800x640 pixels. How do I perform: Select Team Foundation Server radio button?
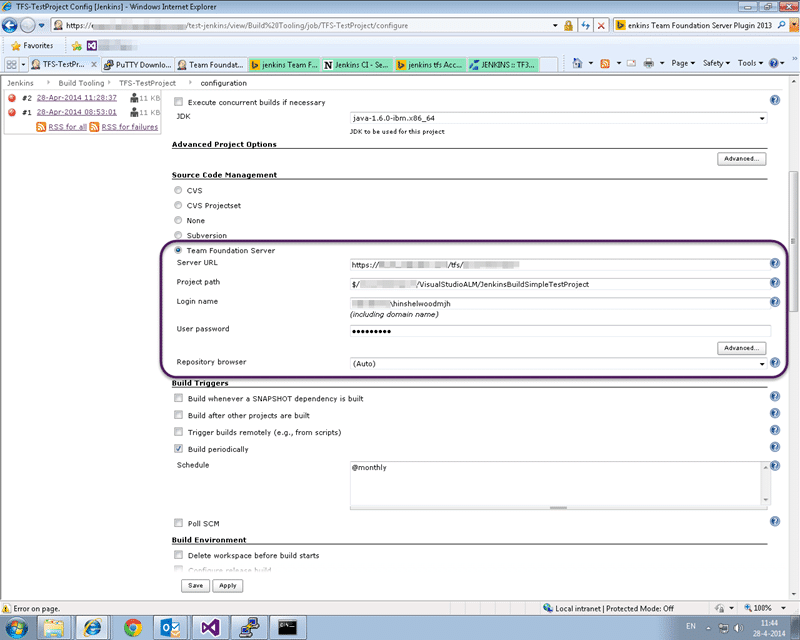pos(178,250)
